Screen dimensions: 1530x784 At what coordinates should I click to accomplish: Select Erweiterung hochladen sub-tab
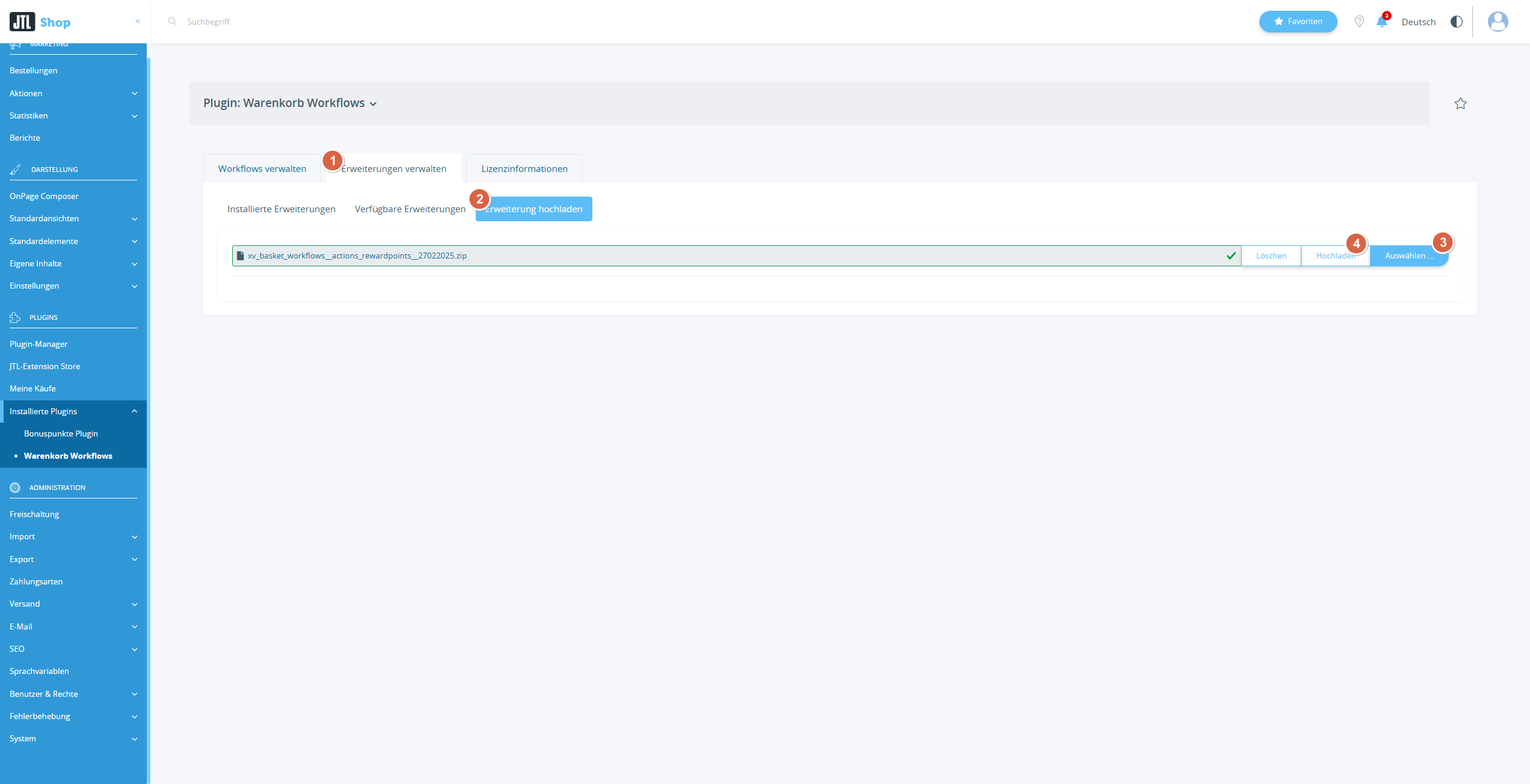[x=534, y=209]
